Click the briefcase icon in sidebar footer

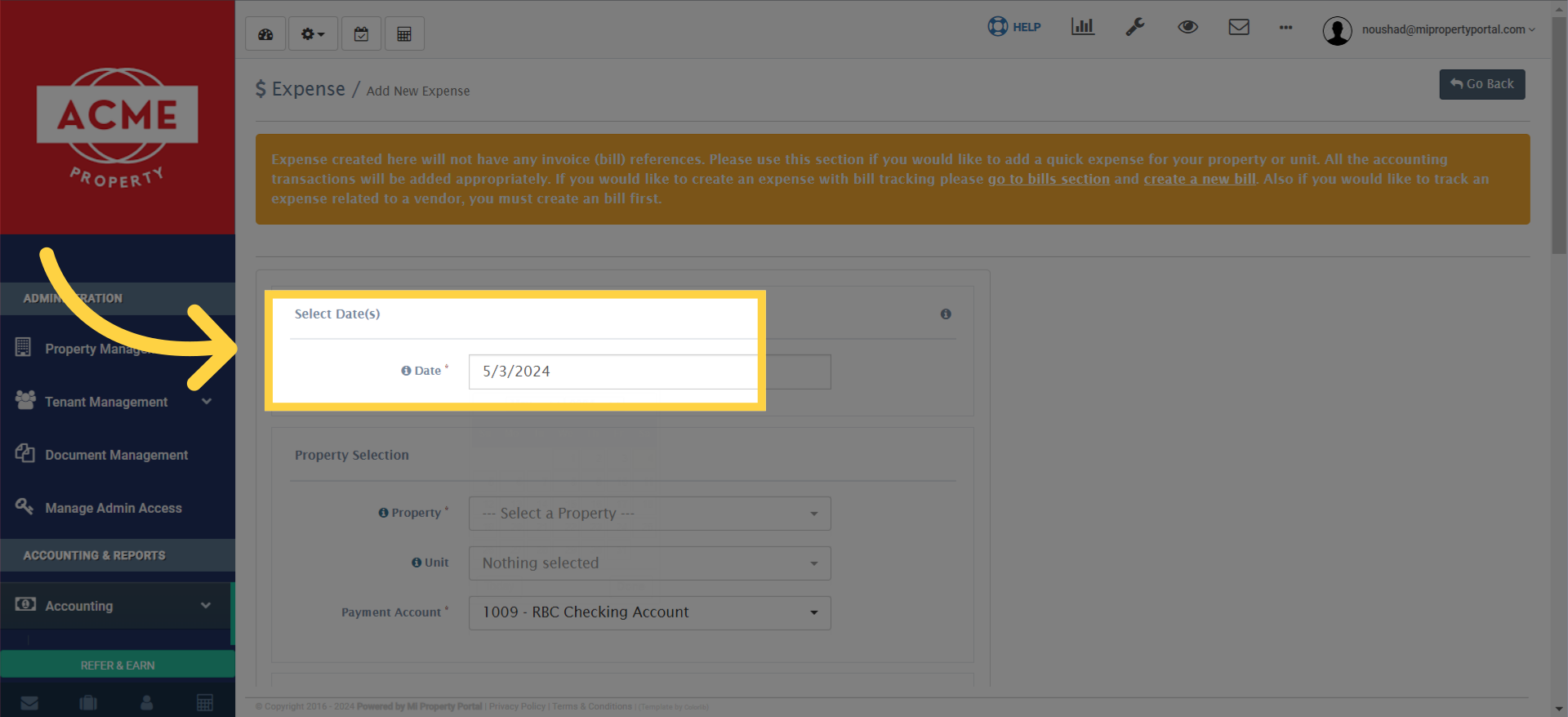coord(88,702)
